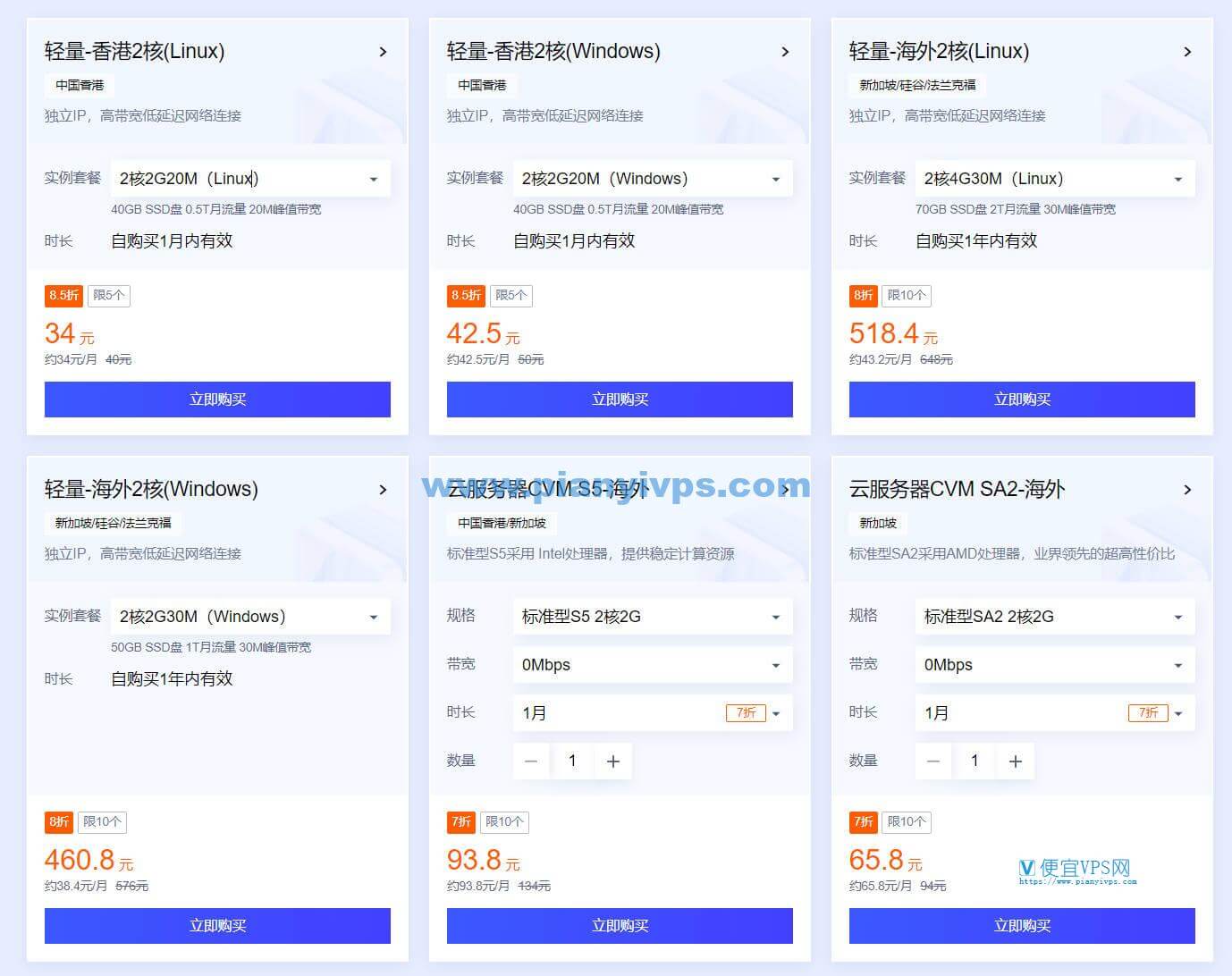Click 7折 orange badge above 65.8元 price
This screenshot has height=976, width=1232.
(x=864, y=822)
